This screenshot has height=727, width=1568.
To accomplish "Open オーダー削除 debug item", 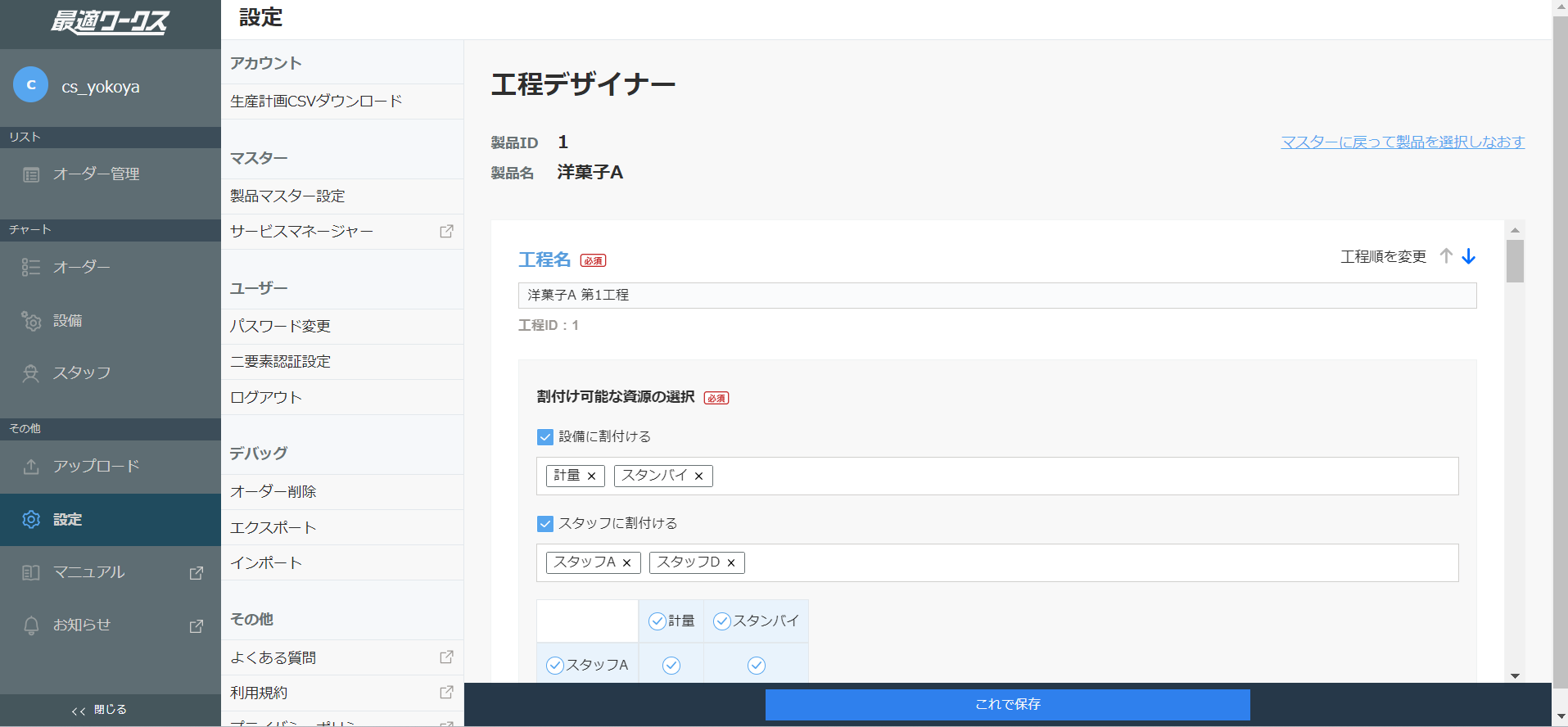I will [x=342, y=492].
